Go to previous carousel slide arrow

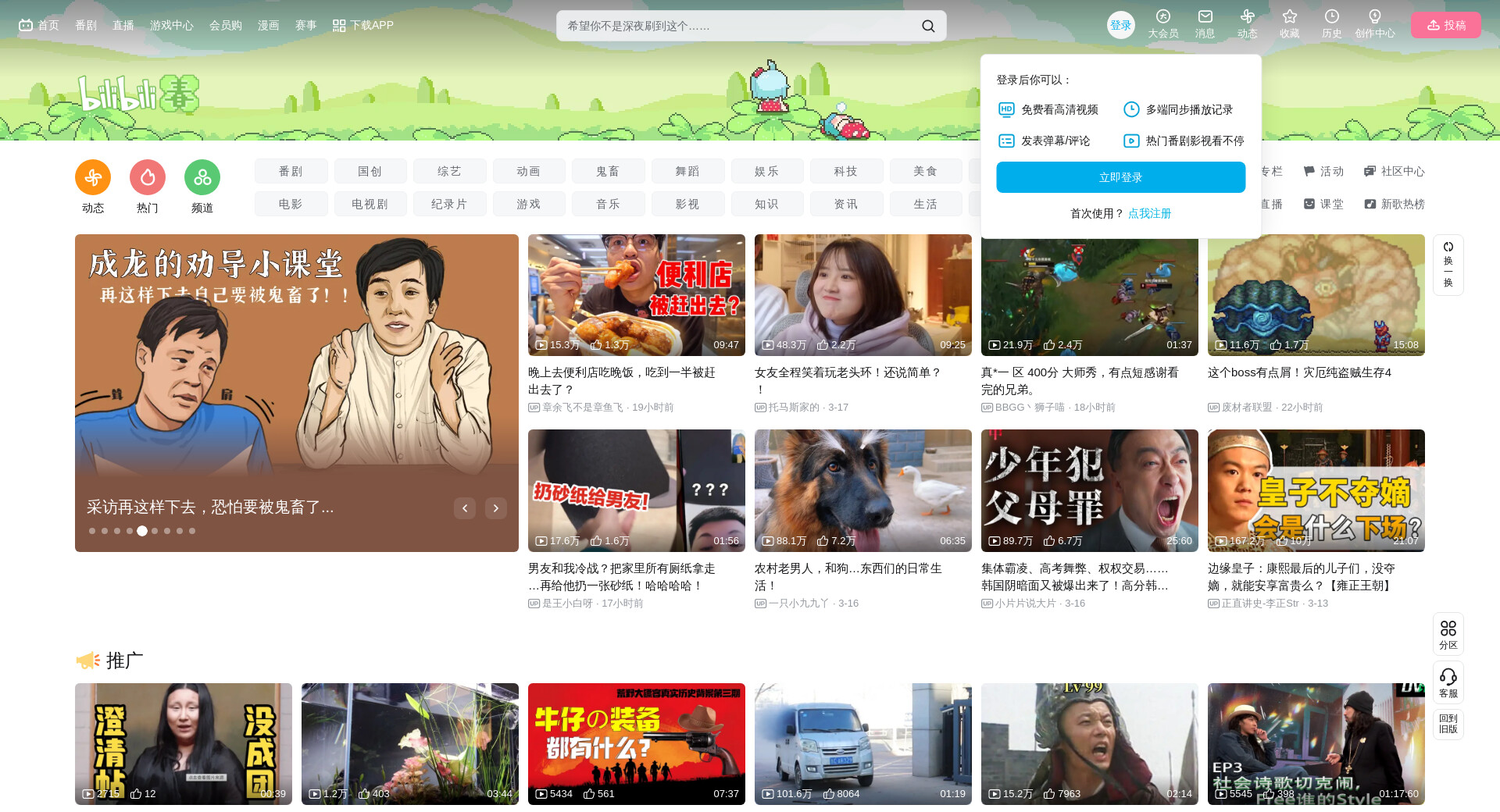click(x=465, y=508)
